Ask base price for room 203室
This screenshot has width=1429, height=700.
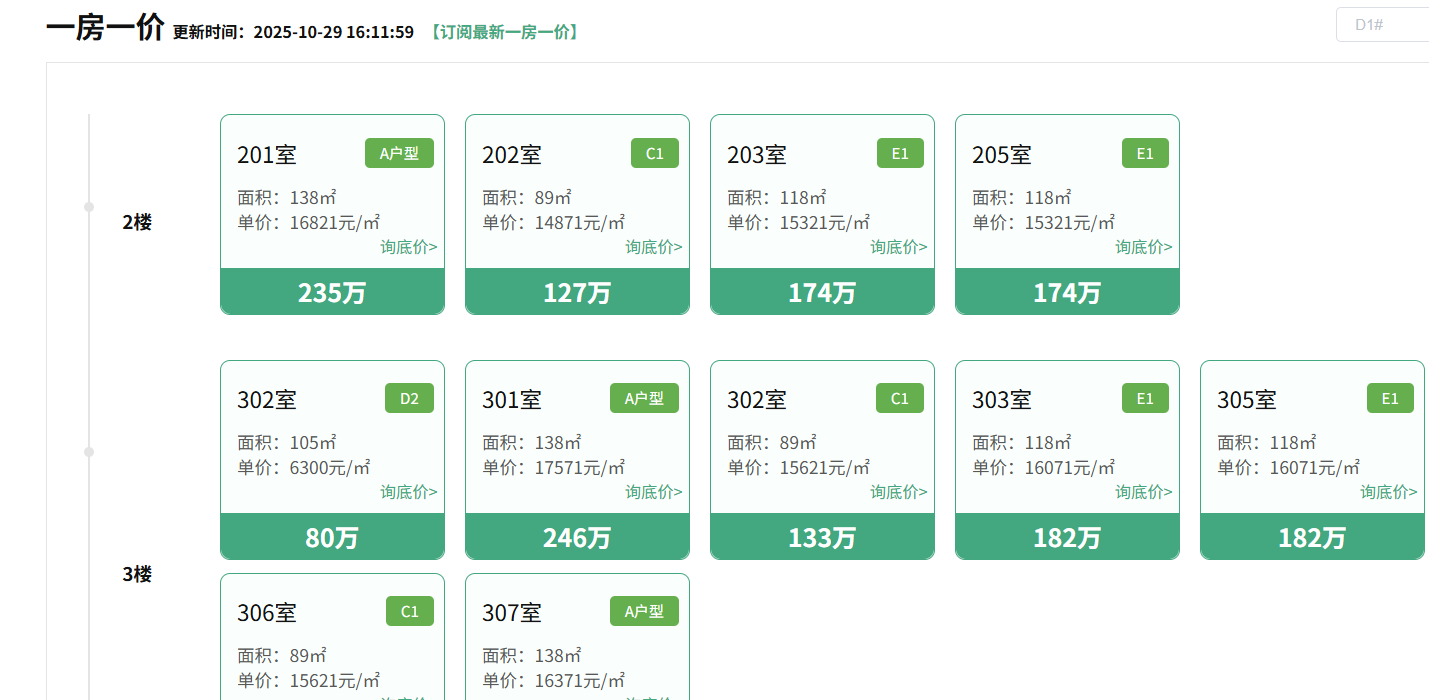(x=898, y=247)
